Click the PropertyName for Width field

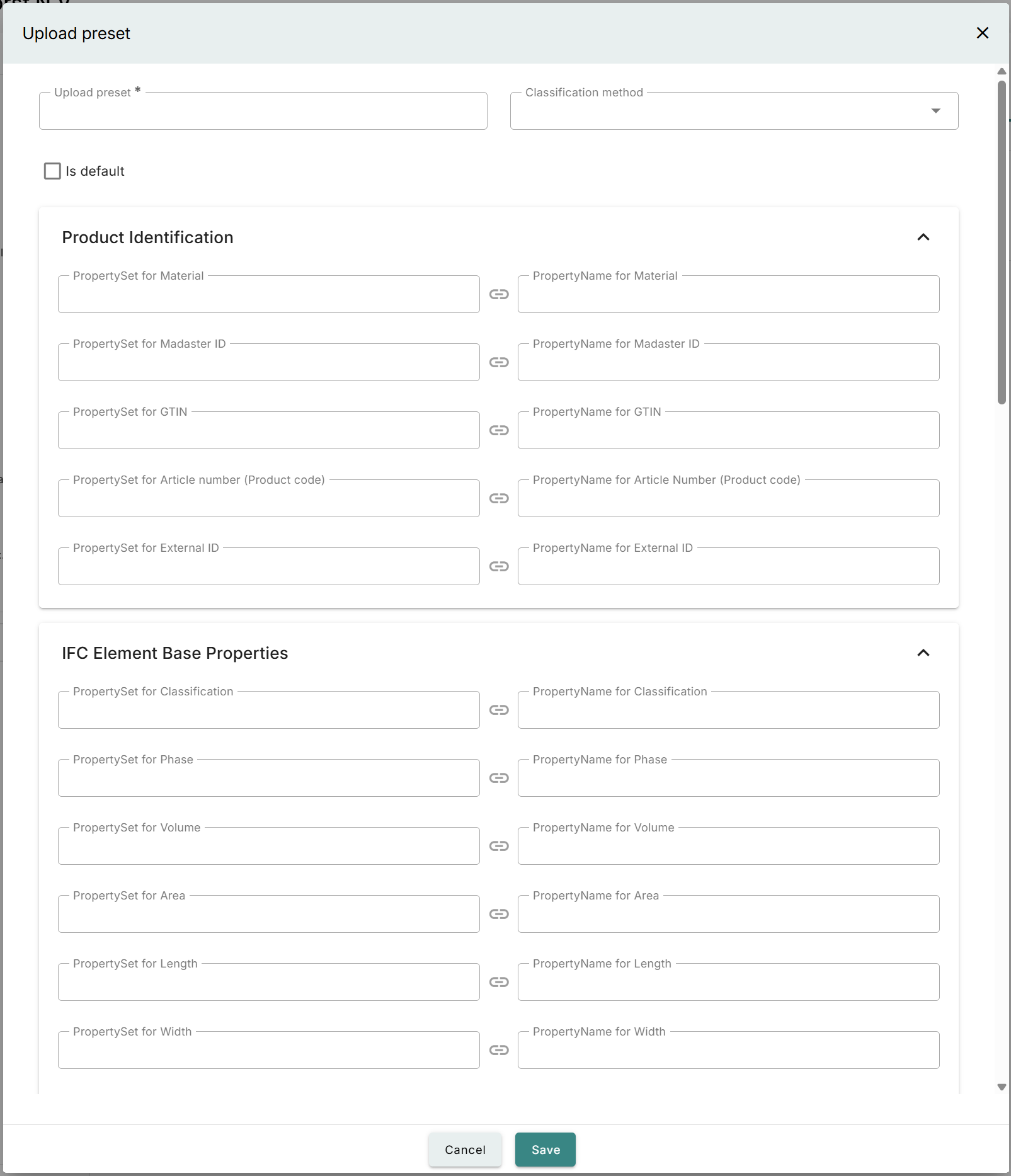728,1051
